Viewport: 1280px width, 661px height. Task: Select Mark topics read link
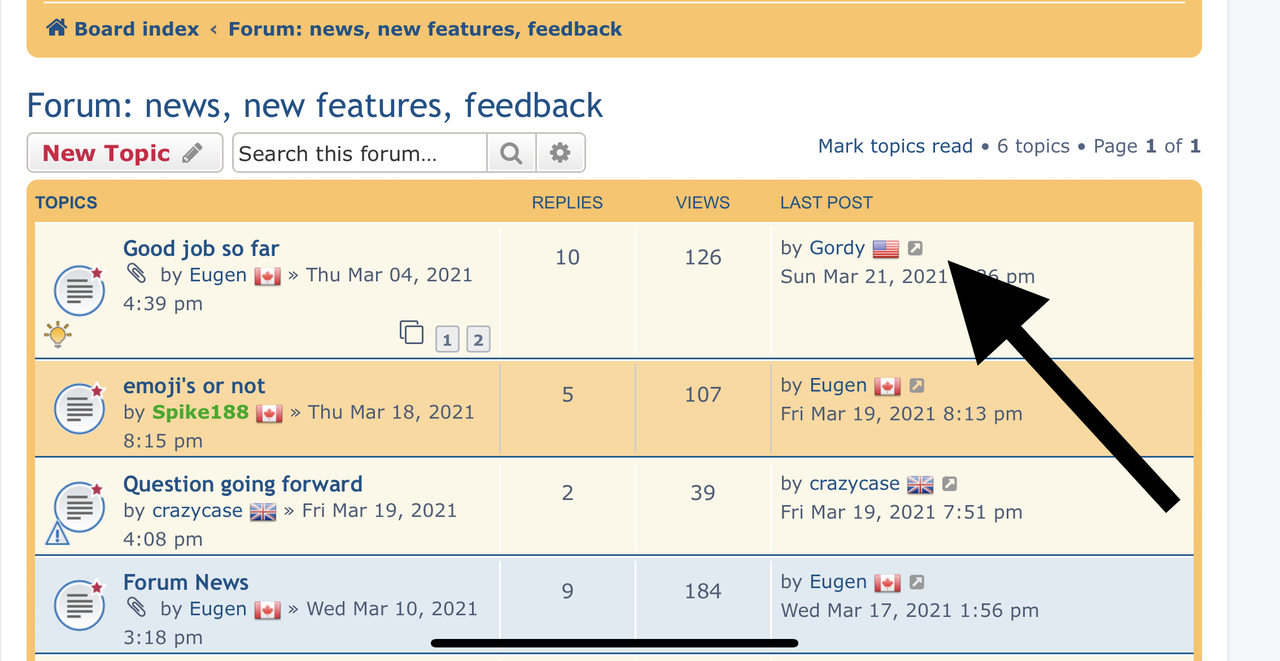coord(895,146)
